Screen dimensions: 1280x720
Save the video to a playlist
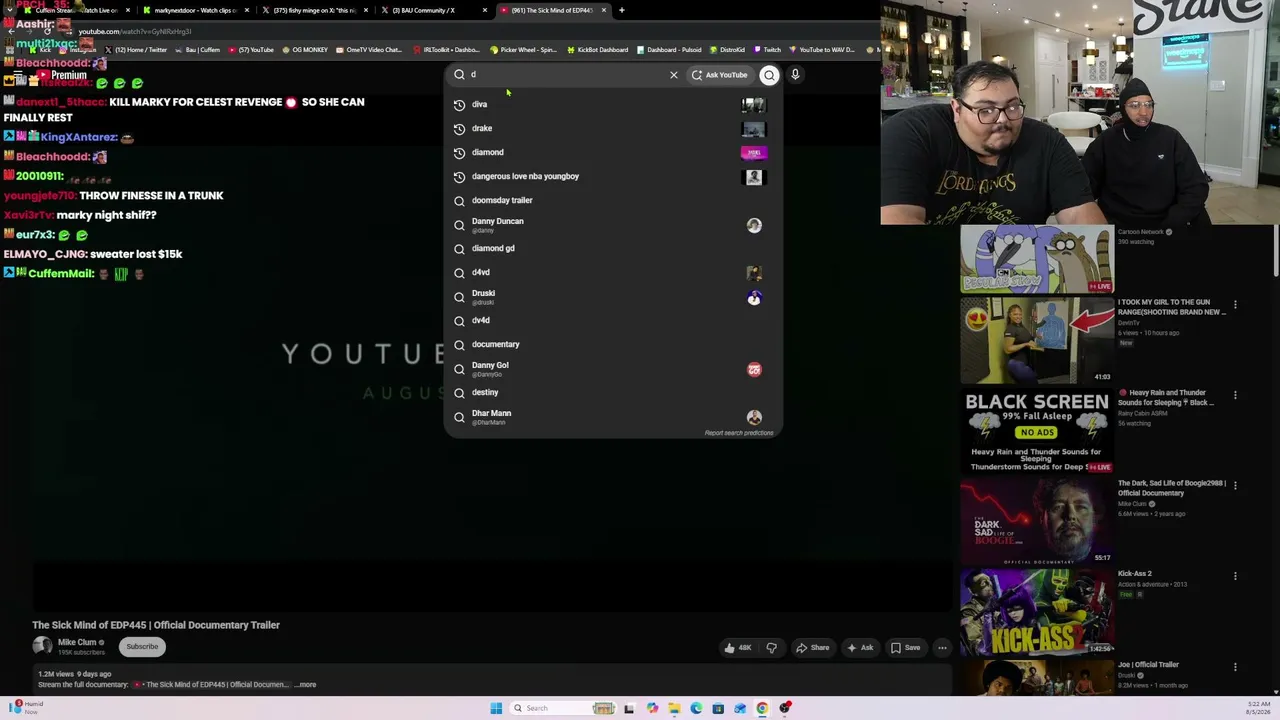pyautogui.click(x=905, y=648)
